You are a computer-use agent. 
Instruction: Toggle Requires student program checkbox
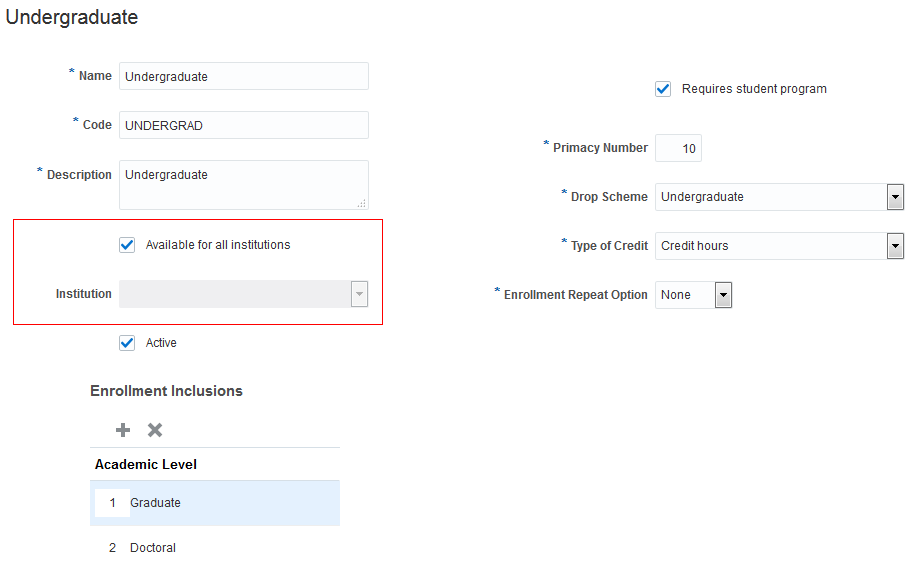point(663,89)
